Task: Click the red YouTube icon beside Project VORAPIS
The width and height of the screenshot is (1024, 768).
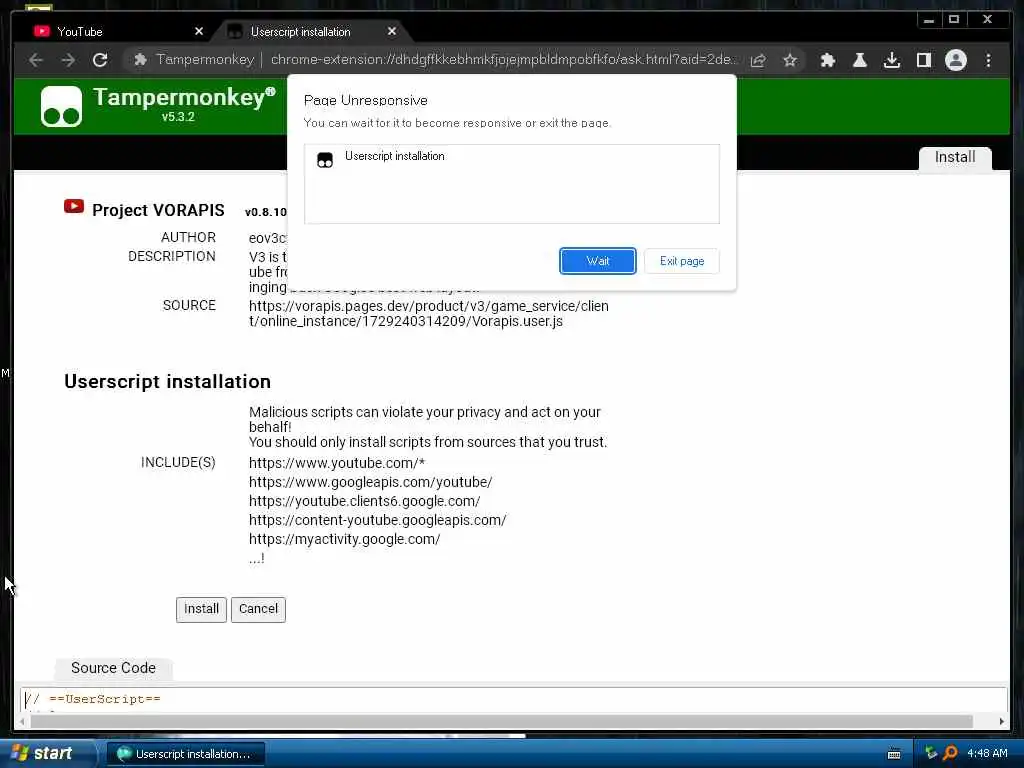Action: (x=74, y=206)
